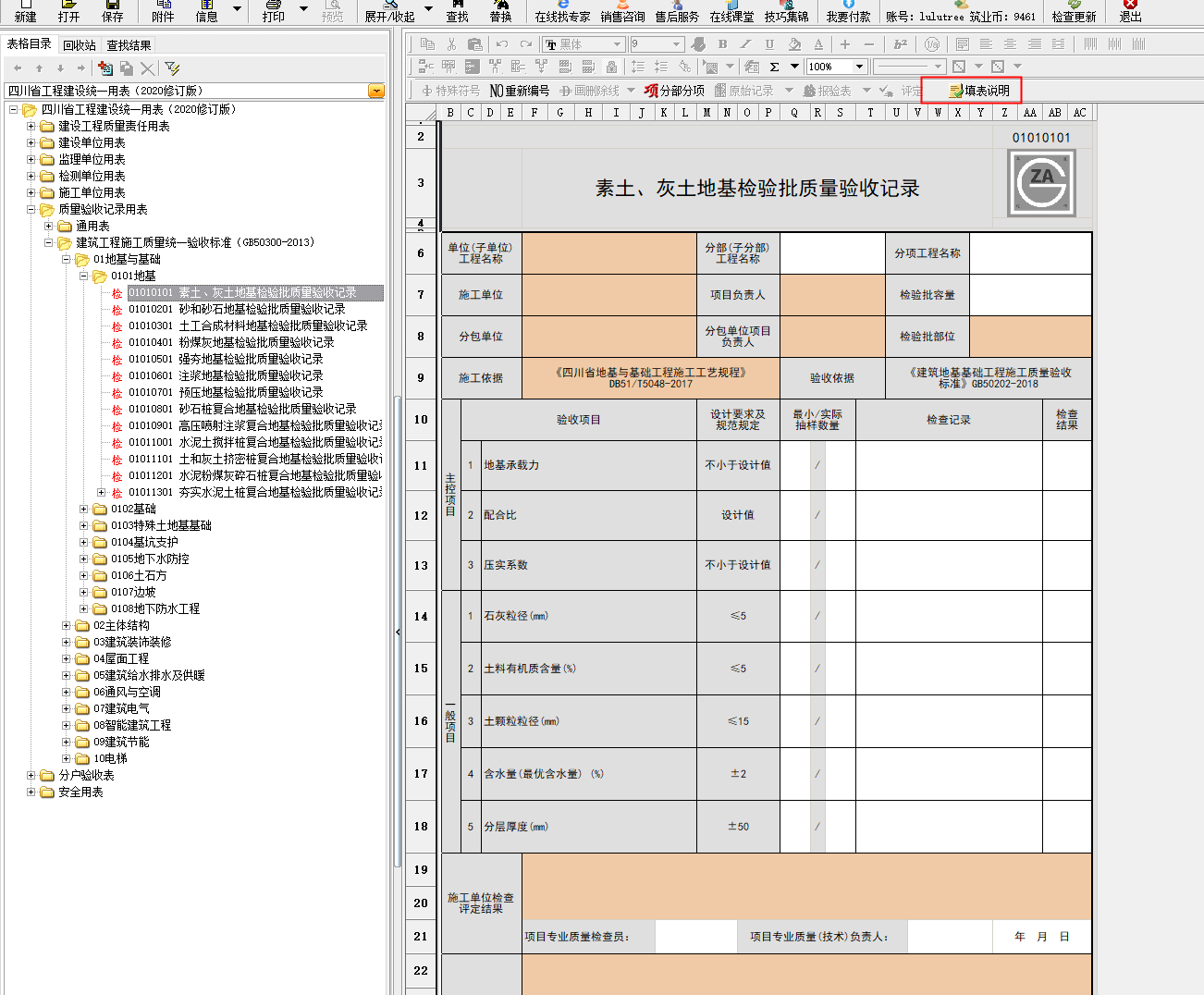
Task: Pick the fill color bucket tool
Action: click(x=794, y=44)
